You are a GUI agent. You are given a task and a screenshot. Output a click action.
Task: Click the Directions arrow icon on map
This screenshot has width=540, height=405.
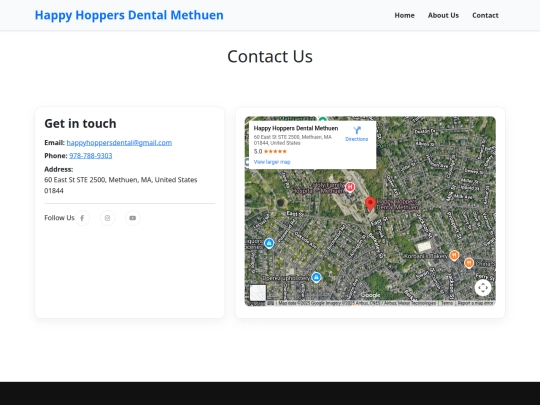click(x=357, y=130)
